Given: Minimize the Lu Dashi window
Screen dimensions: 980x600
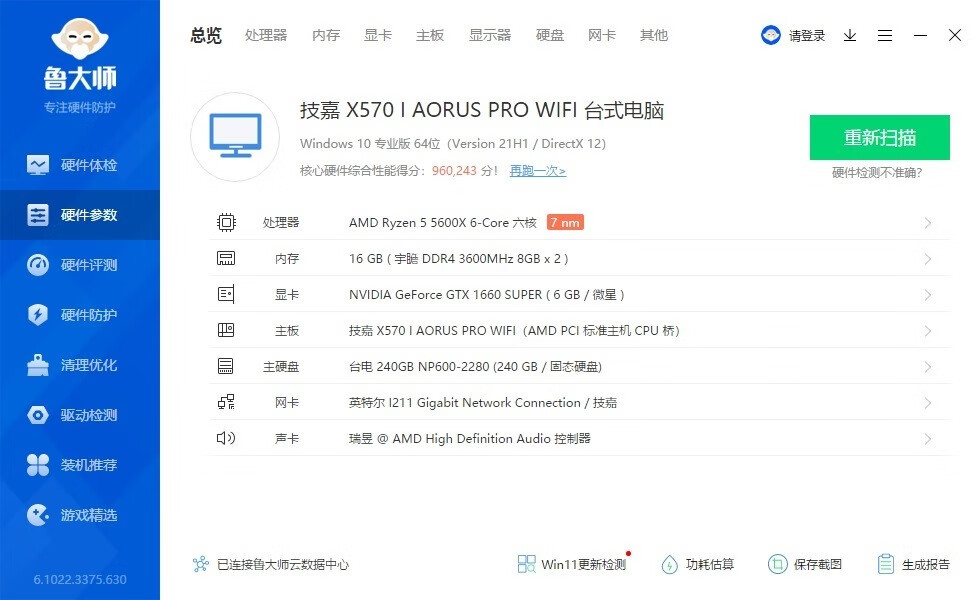Looking at the screenshot, I should (x=920, y=36).
